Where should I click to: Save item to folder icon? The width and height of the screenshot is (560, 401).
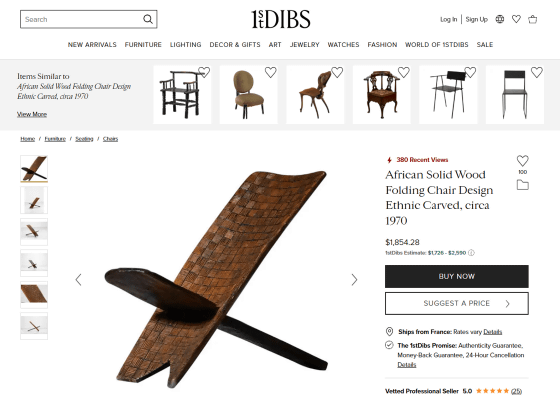522,185
